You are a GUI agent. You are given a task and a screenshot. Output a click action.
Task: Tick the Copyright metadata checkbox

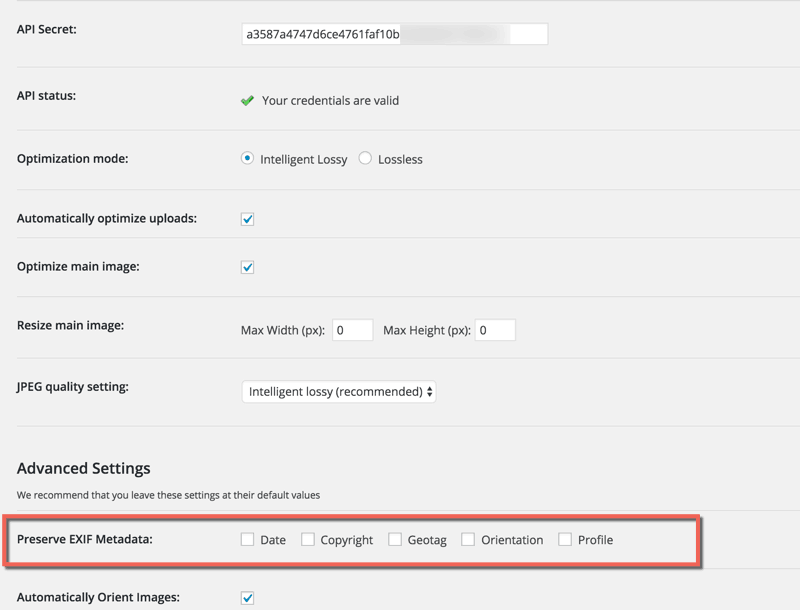coord(308,540)
